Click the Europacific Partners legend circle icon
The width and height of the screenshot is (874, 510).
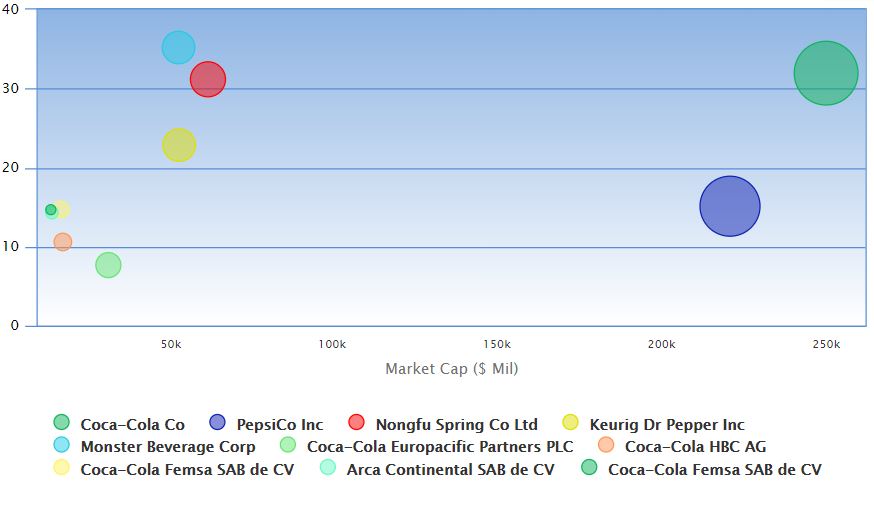coord(288,446)
